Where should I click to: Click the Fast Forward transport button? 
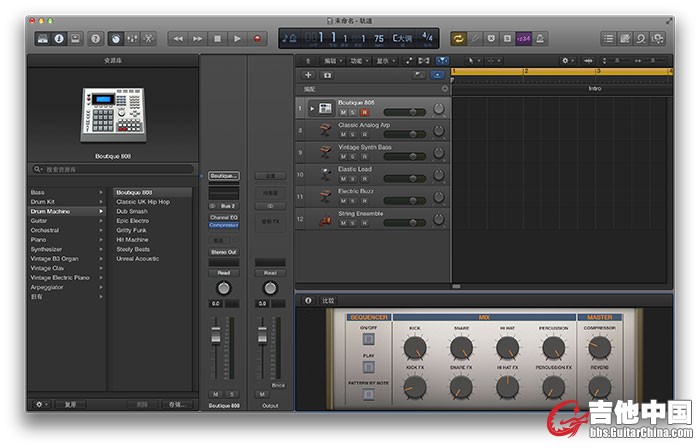click(197, 39)
